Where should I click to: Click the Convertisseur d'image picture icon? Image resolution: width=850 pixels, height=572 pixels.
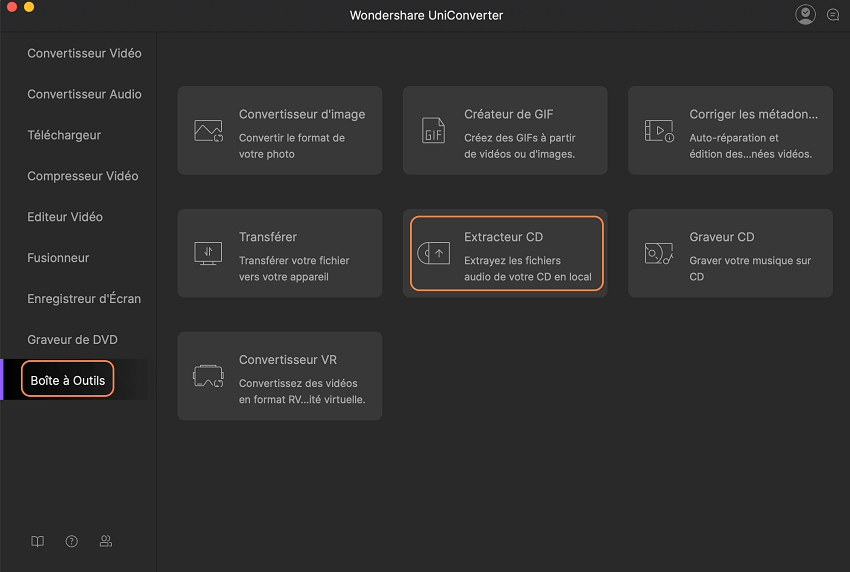click(x=208, y=131)
